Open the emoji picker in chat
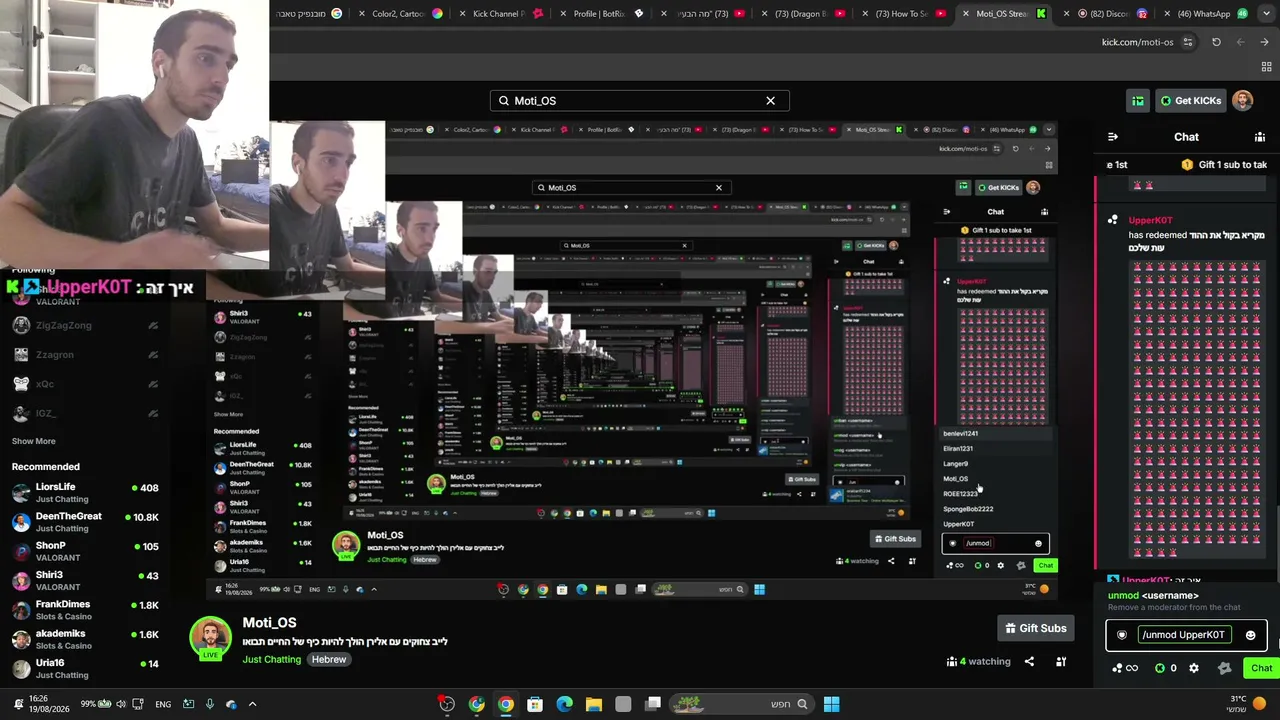Screen dimensions: 1280x720 [x=1250, y=635]
